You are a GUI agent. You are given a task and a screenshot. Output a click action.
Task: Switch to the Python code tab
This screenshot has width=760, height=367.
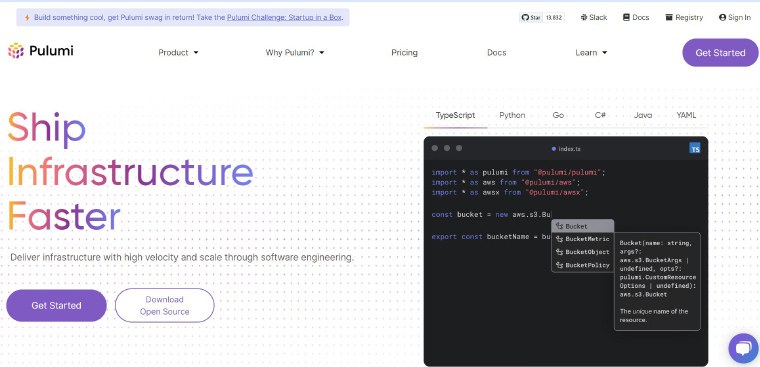point(512,115)
